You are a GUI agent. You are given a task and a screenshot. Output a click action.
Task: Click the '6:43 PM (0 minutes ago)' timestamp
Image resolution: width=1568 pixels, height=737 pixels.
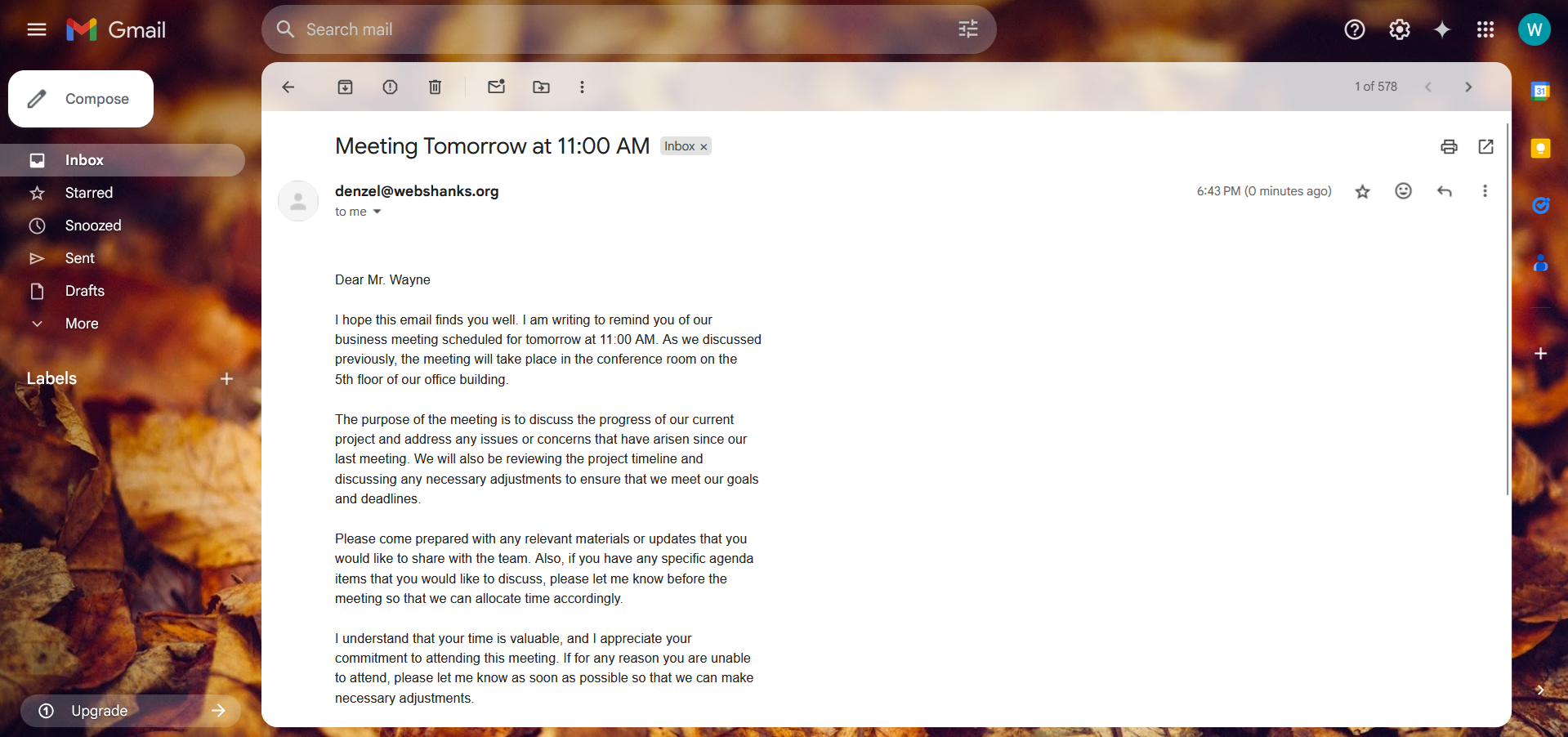[x=1264, y=191]
